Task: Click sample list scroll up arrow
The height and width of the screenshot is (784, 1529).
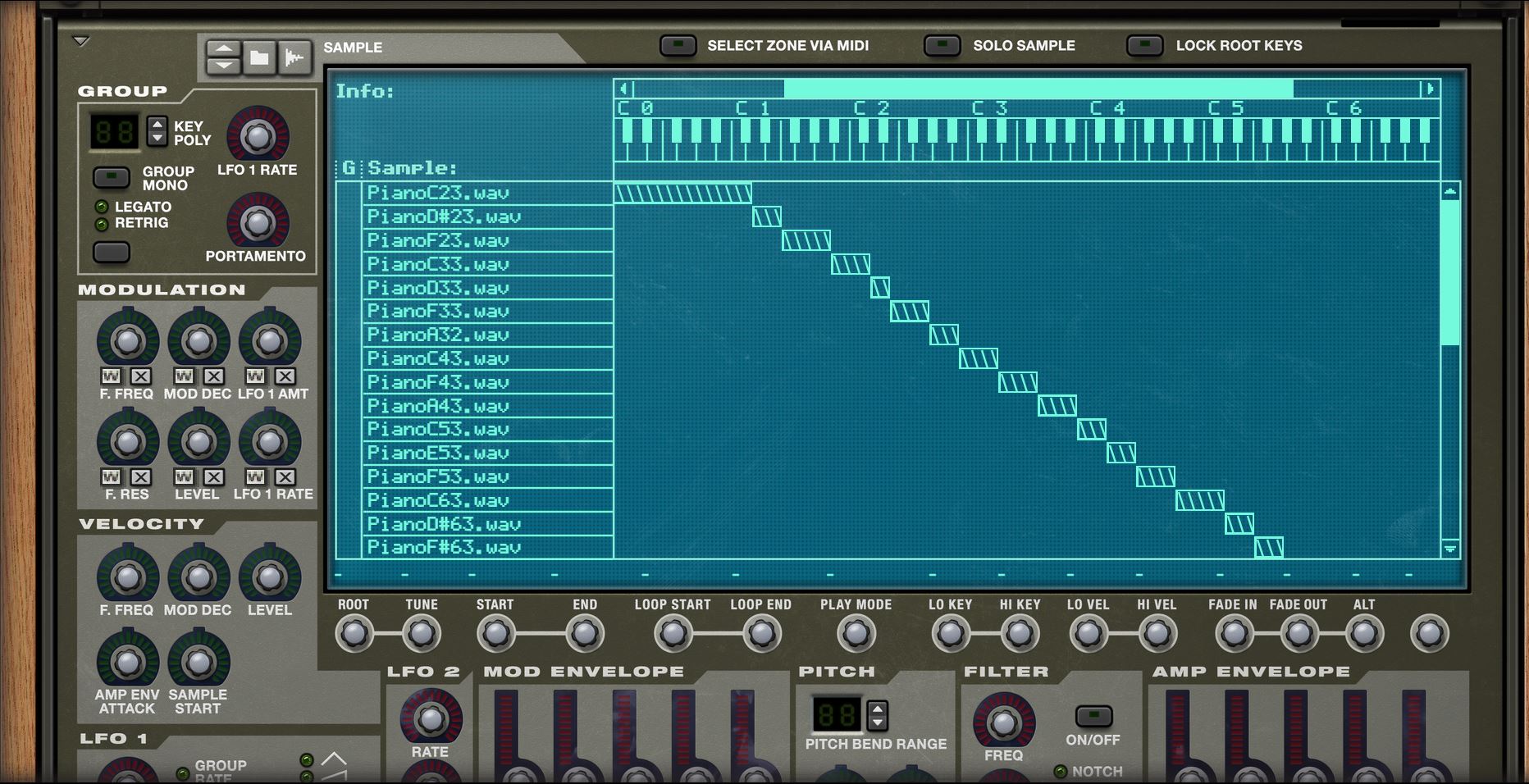Action: [x=1450, y=192]
